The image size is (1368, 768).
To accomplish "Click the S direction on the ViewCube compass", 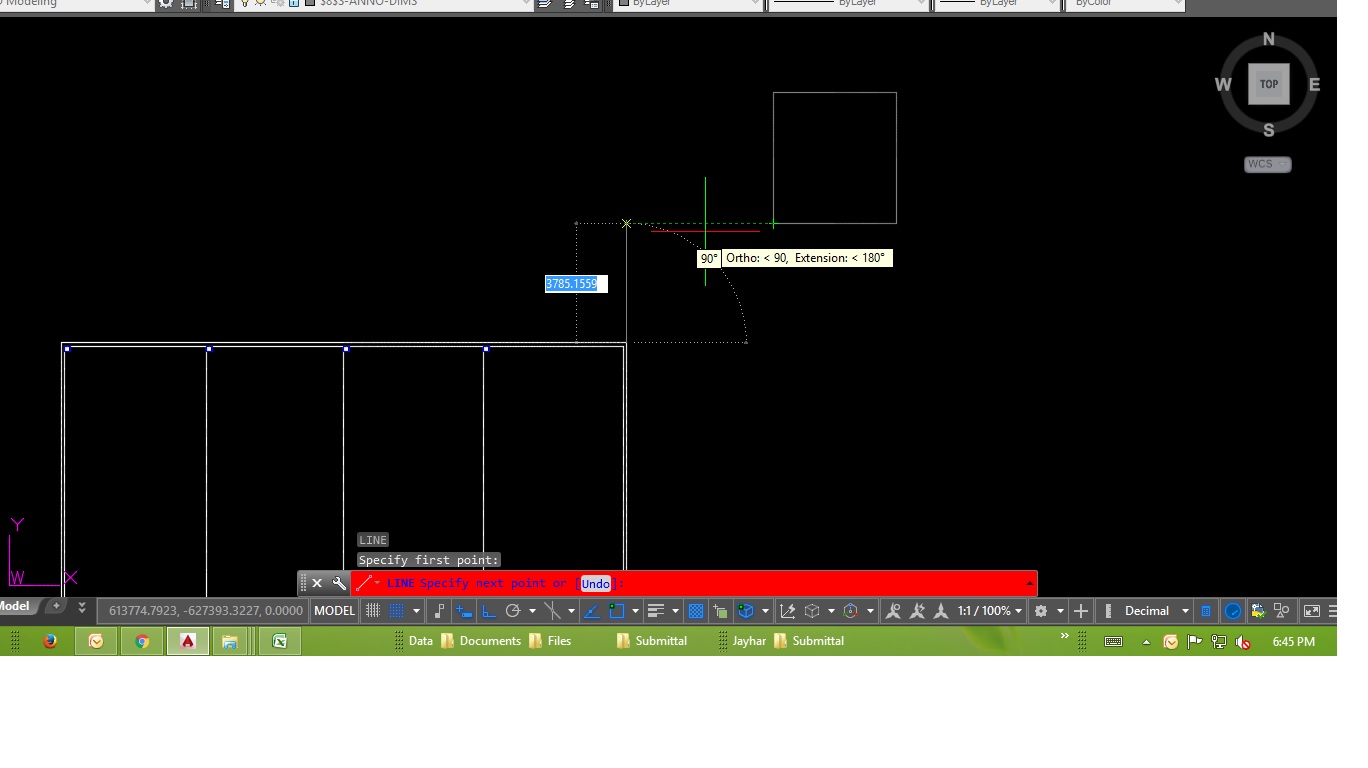I will click(x=1269, y=130).
